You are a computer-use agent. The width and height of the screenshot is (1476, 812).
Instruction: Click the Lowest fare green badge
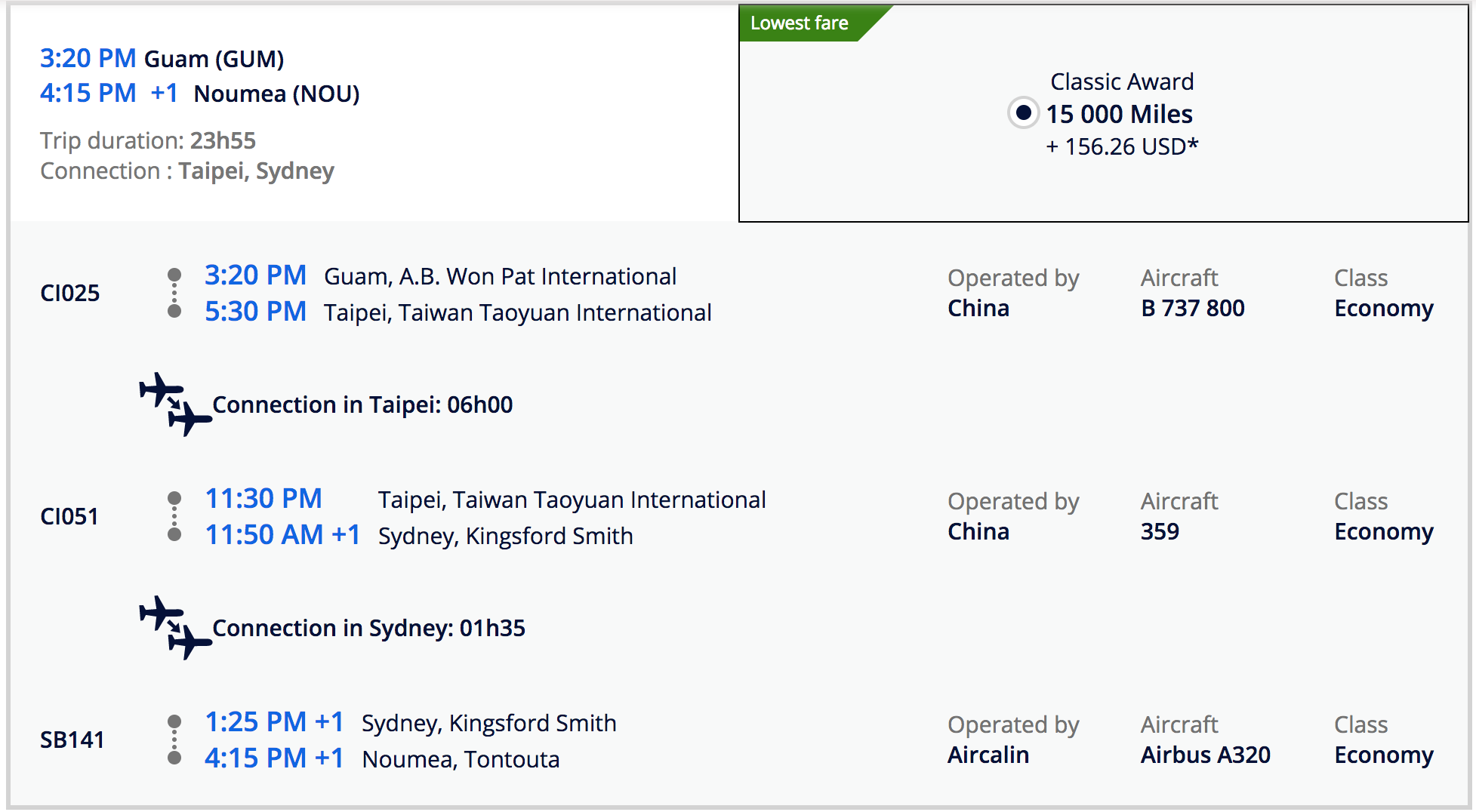pos(800,23)
